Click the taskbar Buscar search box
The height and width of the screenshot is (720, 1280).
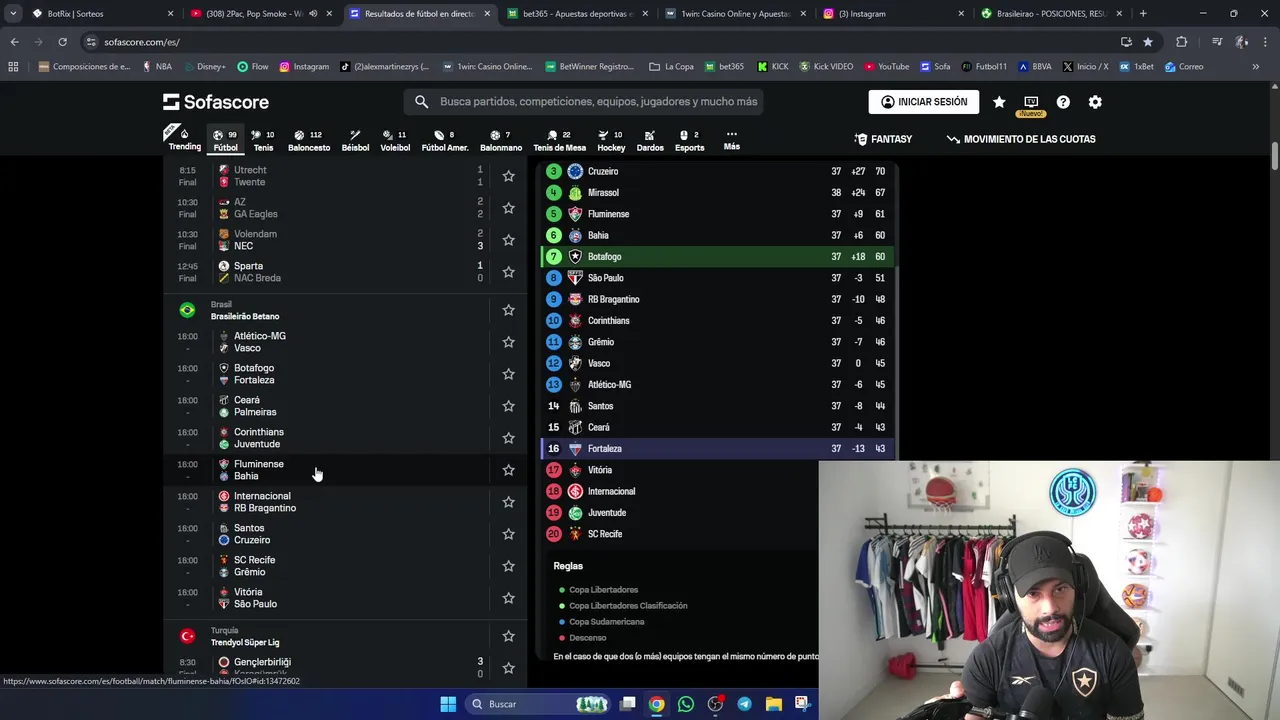(x=539, y=704)
